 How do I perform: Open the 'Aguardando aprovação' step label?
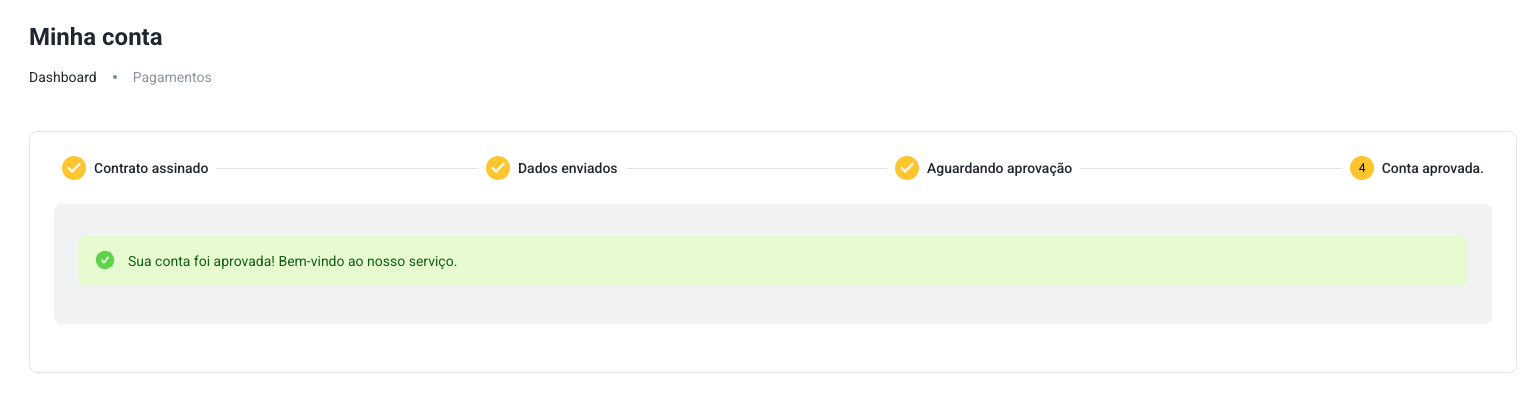(999, 168)
